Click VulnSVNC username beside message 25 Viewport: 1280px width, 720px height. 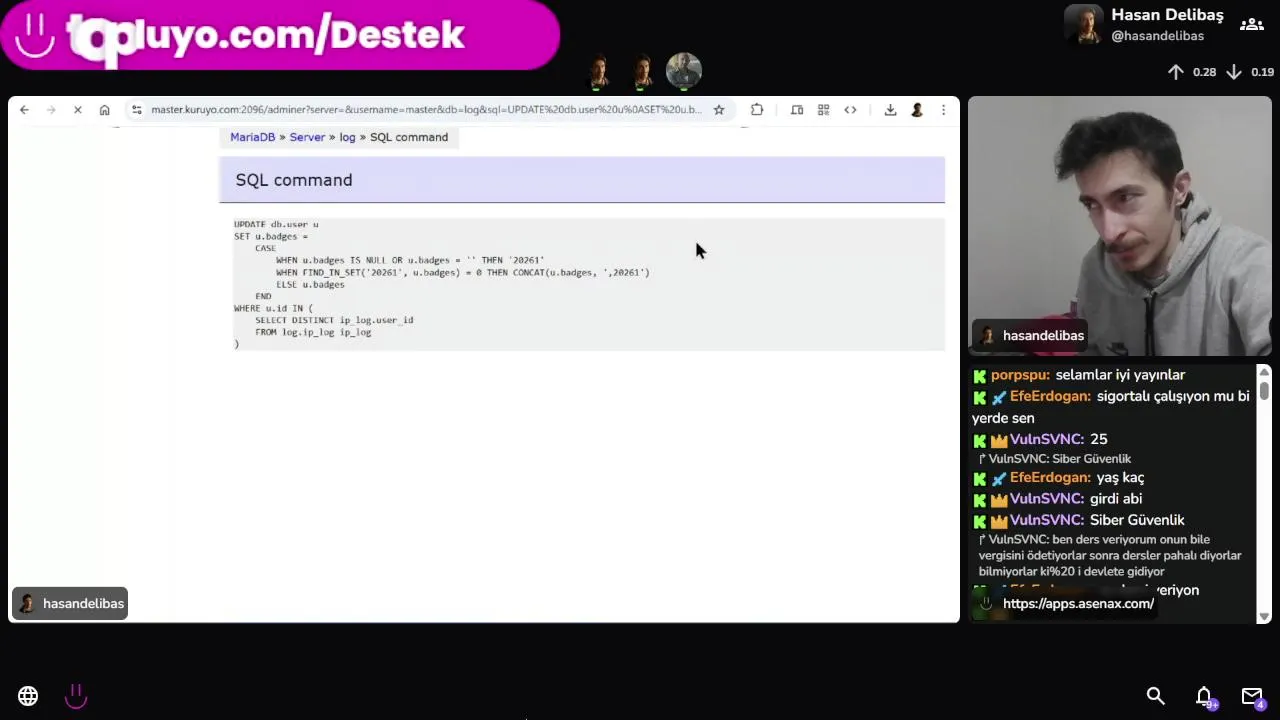pyautogui.click(x=1047, y=439)
